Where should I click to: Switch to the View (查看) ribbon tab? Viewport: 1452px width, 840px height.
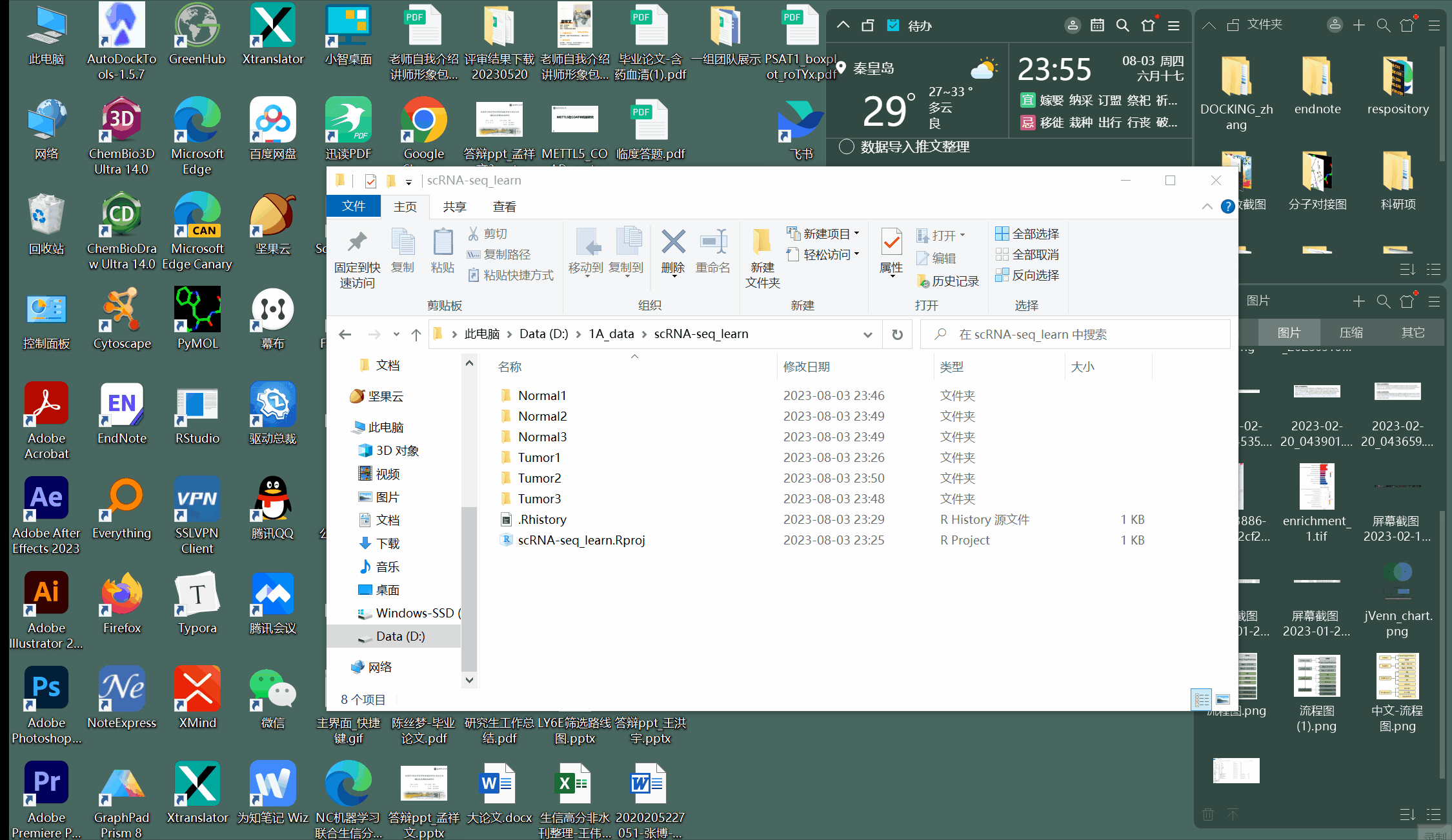[504, 206]
